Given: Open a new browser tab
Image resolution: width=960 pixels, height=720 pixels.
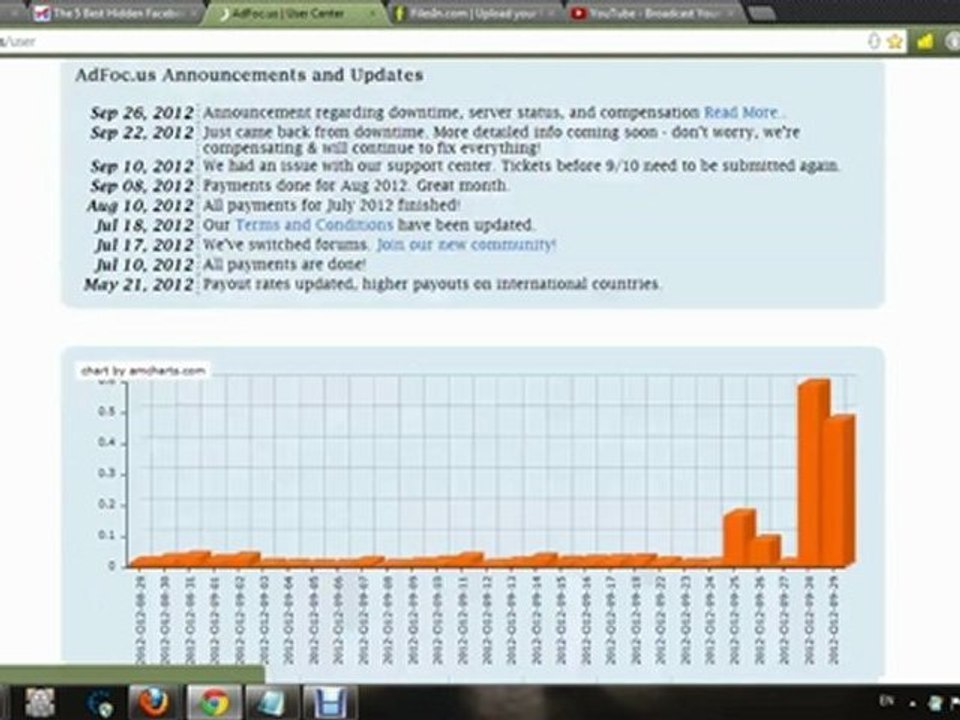Looking at the screenshot, I should (x=762, y=13).
